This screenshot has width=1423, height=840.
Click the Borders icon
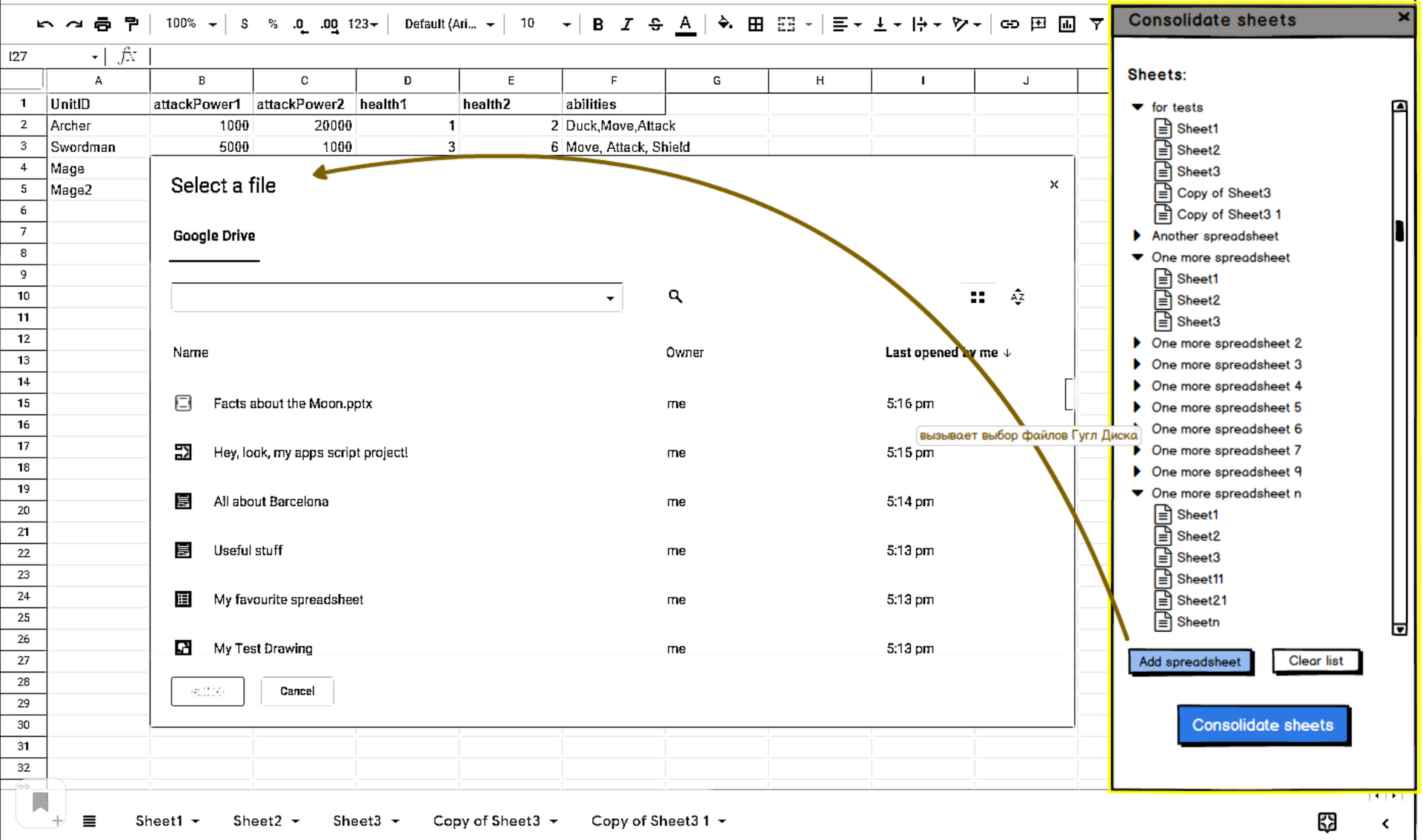tap(755, 24)
